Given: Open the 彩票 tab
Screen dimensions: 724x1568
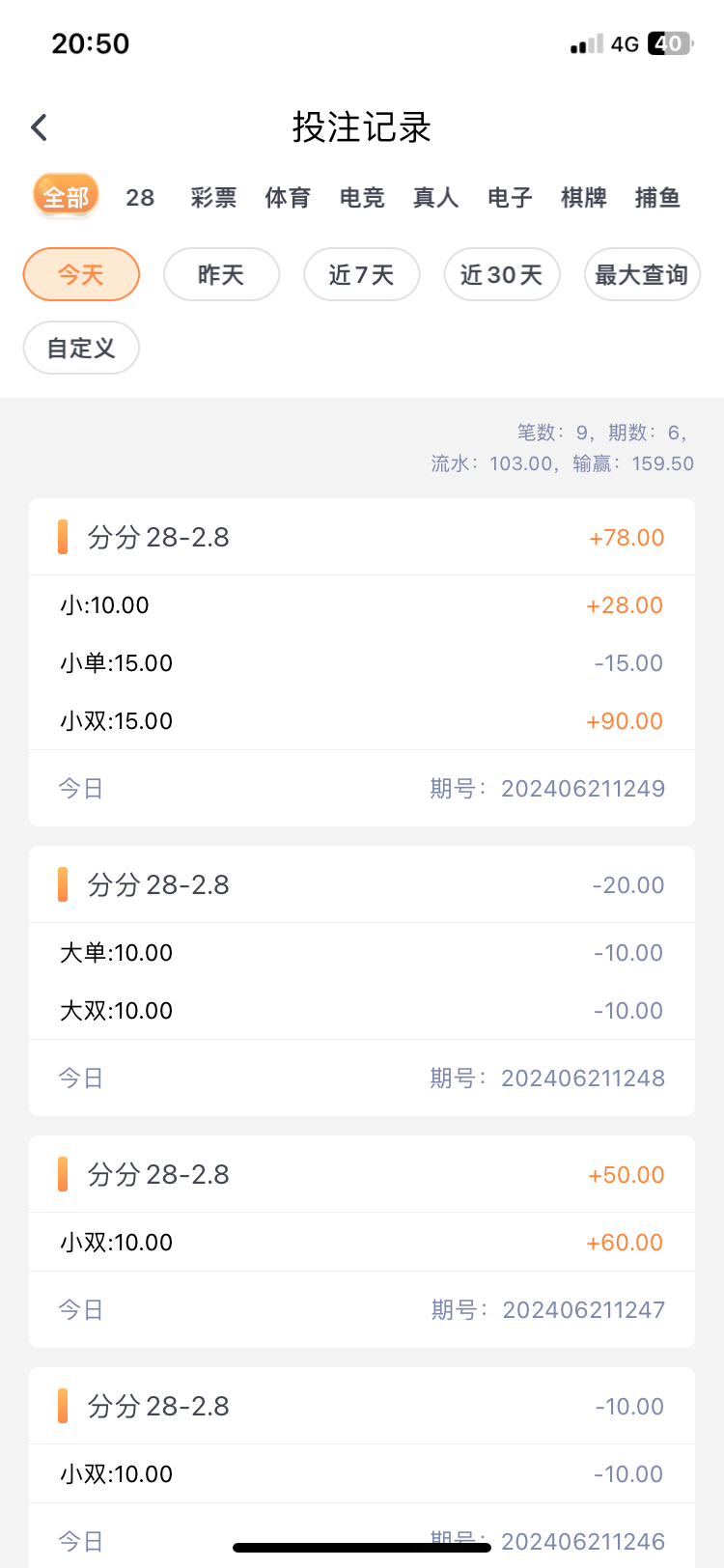Looking at the screenshot, I should point(213,198).
